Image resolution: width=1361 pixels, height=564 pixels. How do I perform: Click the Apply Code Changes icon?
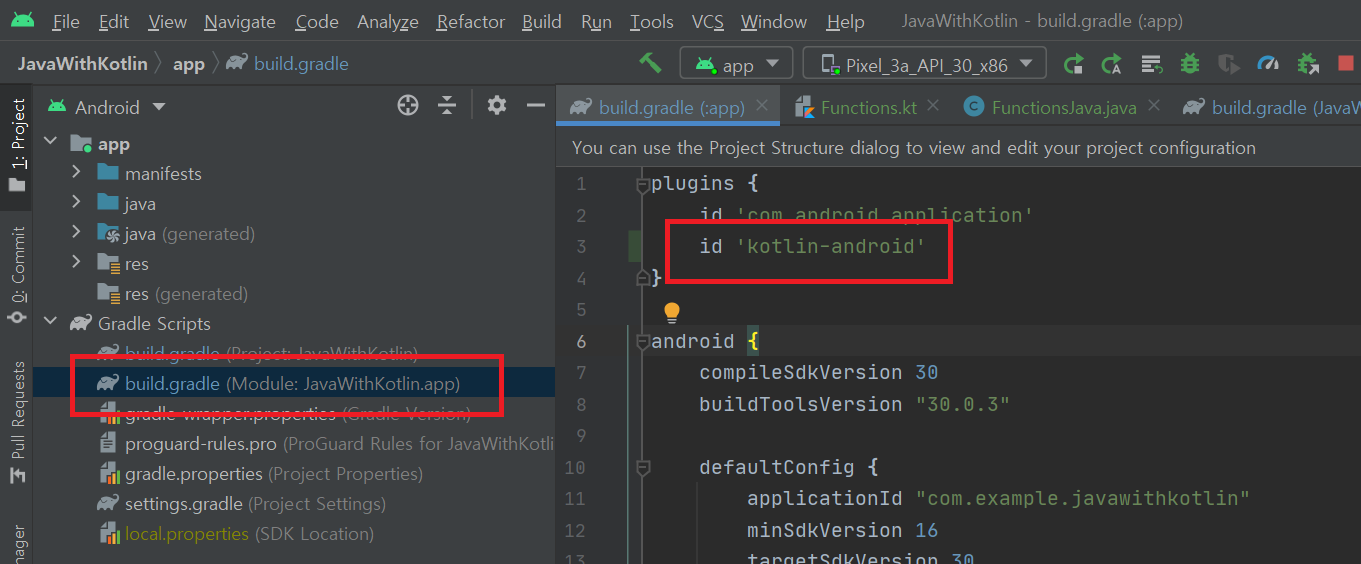(x=1151, y=64)
